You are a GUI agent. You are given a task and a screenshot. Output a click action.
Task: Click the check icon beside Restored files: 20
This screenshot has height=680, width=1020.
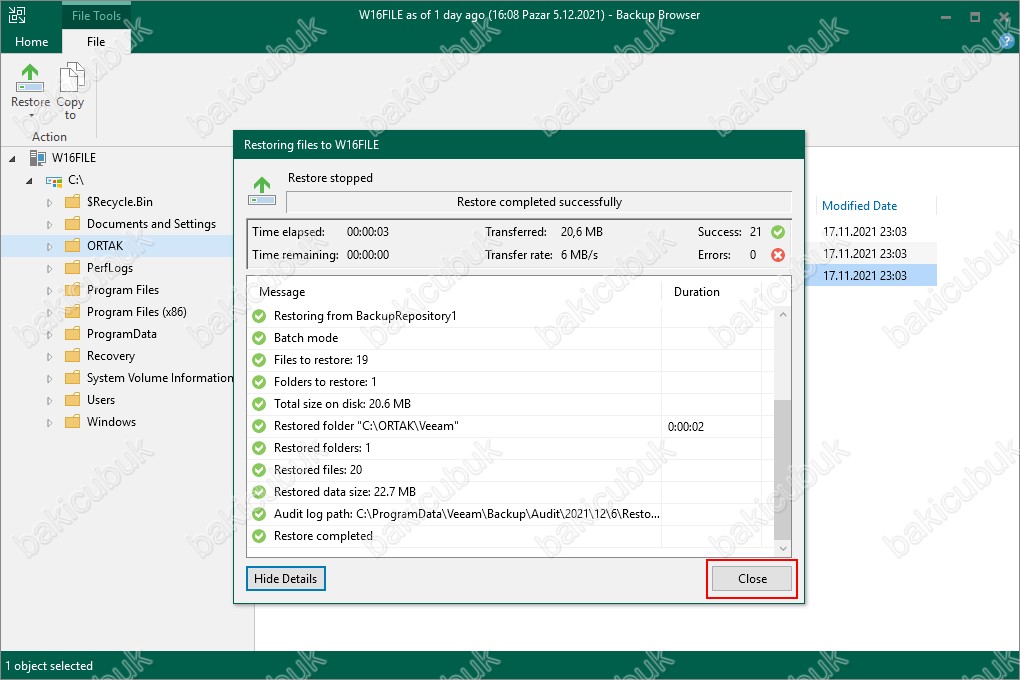(x=259, y=470)
